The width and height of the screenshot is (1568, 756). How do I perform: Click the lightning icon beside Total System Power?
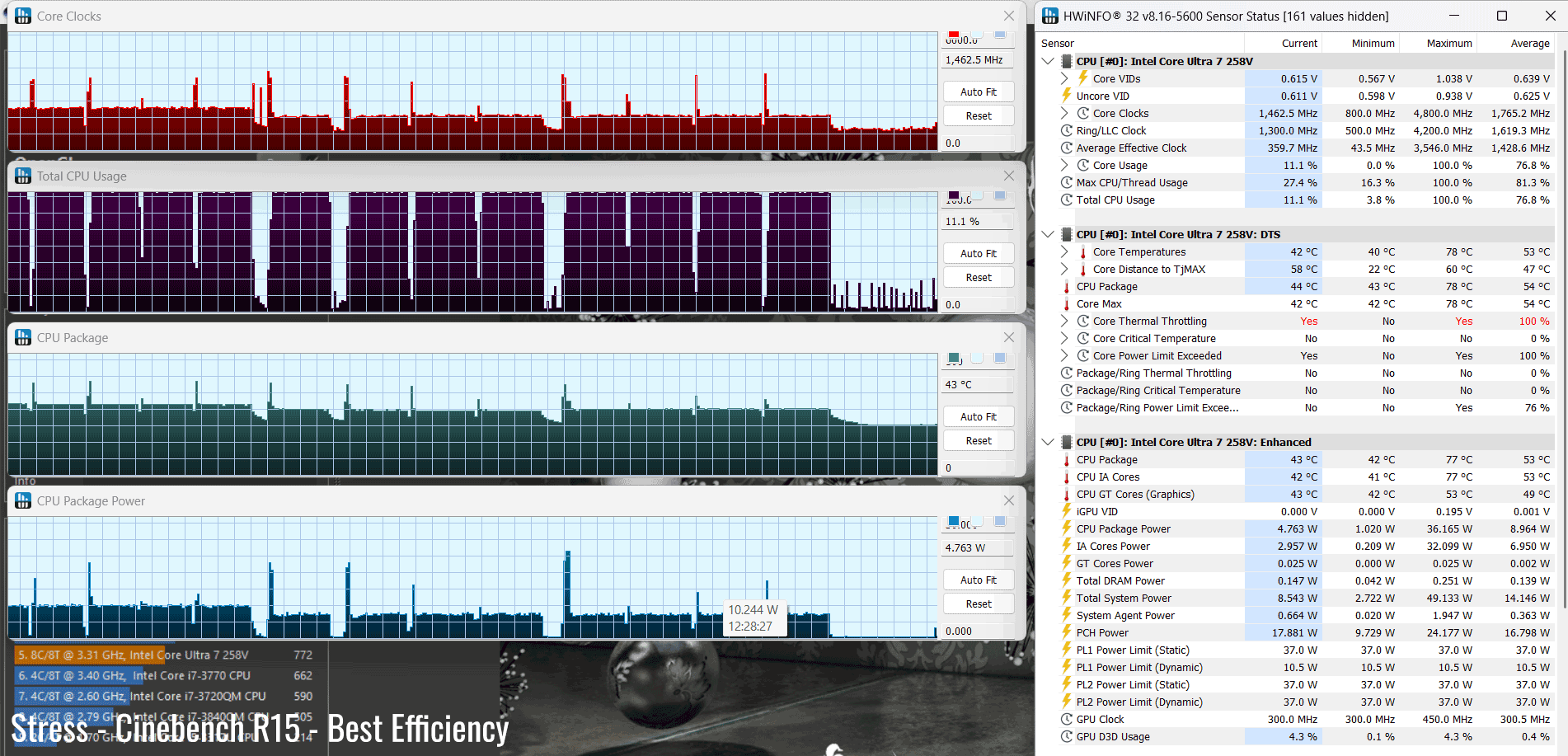[x=1067, y=598]
